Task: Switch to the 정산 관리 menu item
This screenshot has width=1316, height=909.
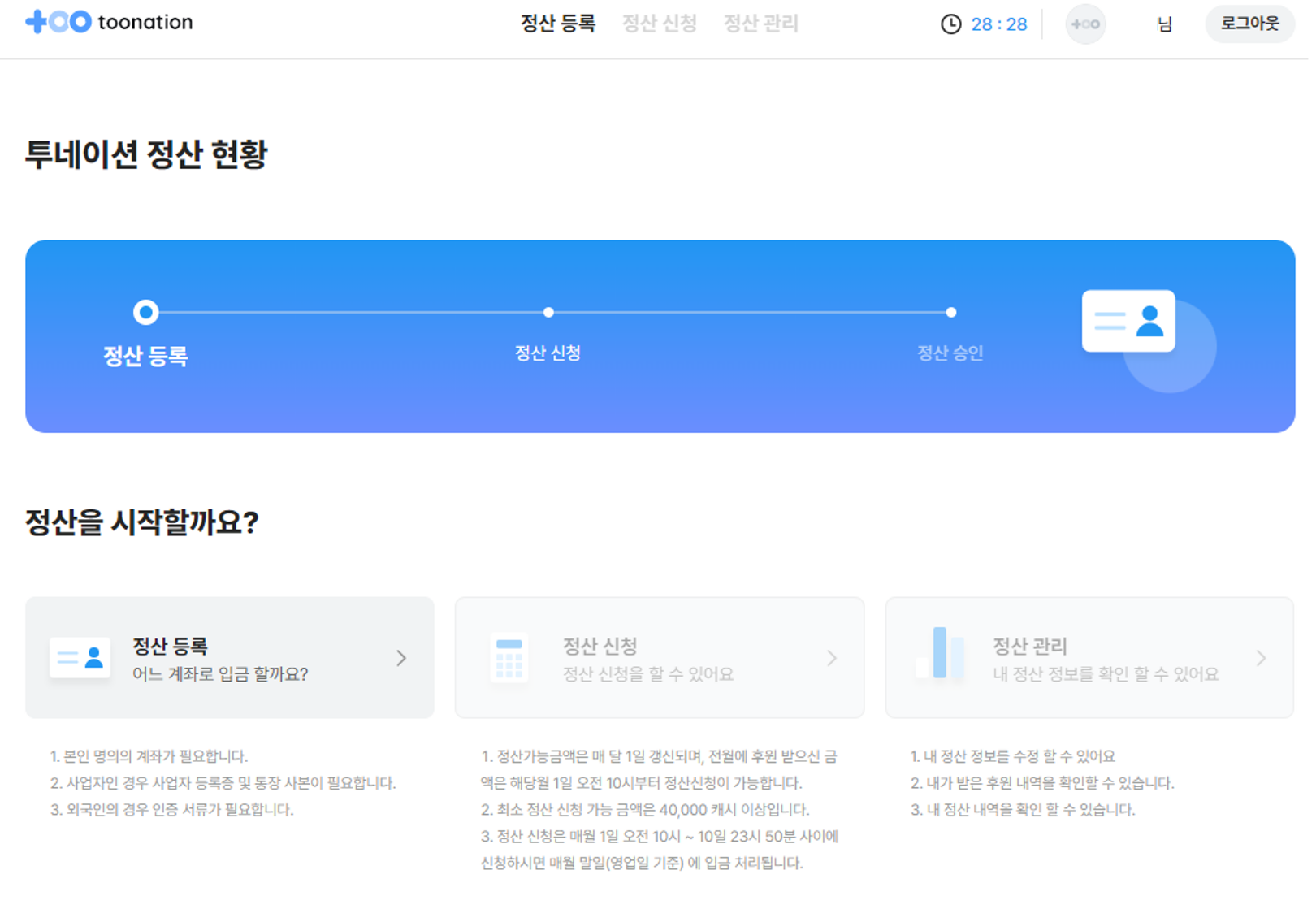Action: click(760, 24)
